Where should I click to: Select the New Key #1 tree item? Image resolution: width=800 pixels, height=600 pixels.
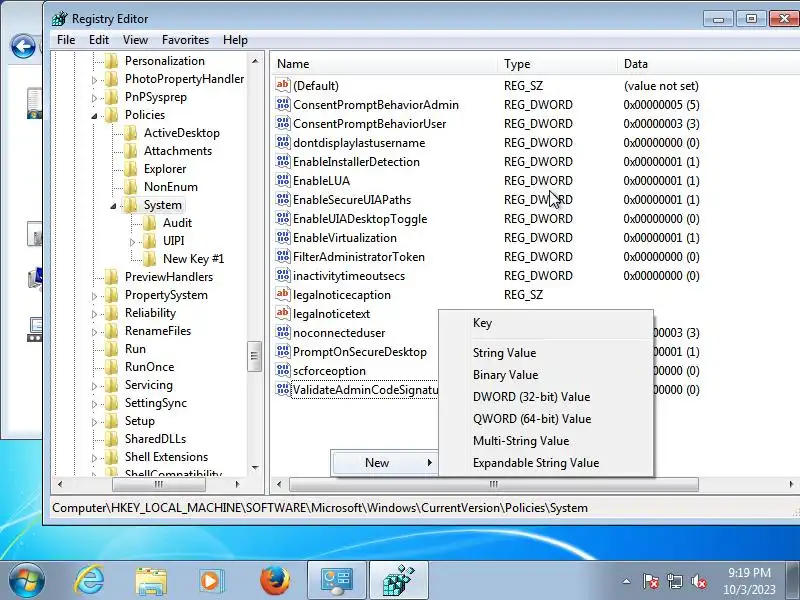point(193,259)
